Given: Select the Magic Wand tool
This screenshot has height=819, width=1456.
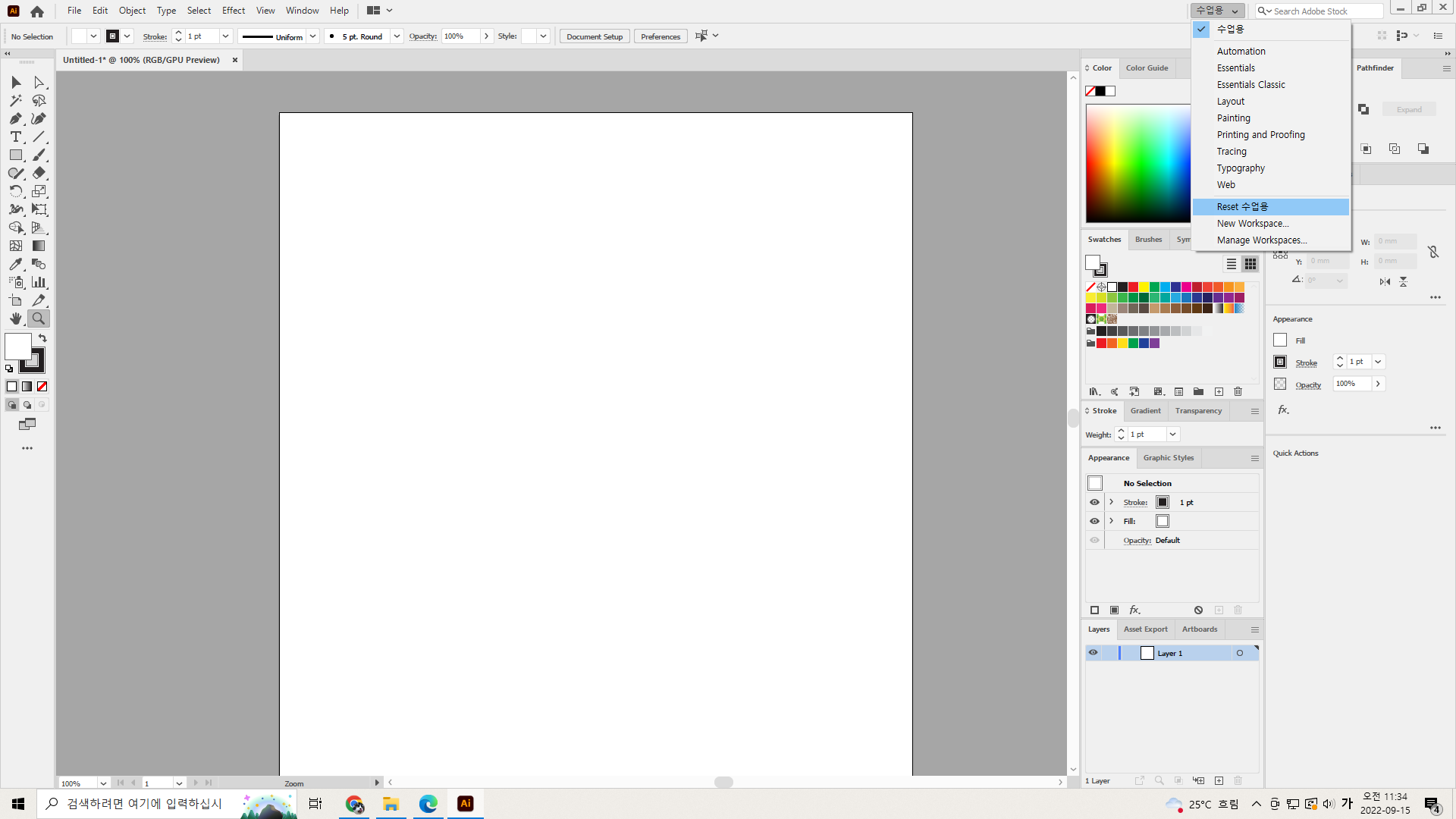Looking at the screenshot, I should tap(15, 100).
